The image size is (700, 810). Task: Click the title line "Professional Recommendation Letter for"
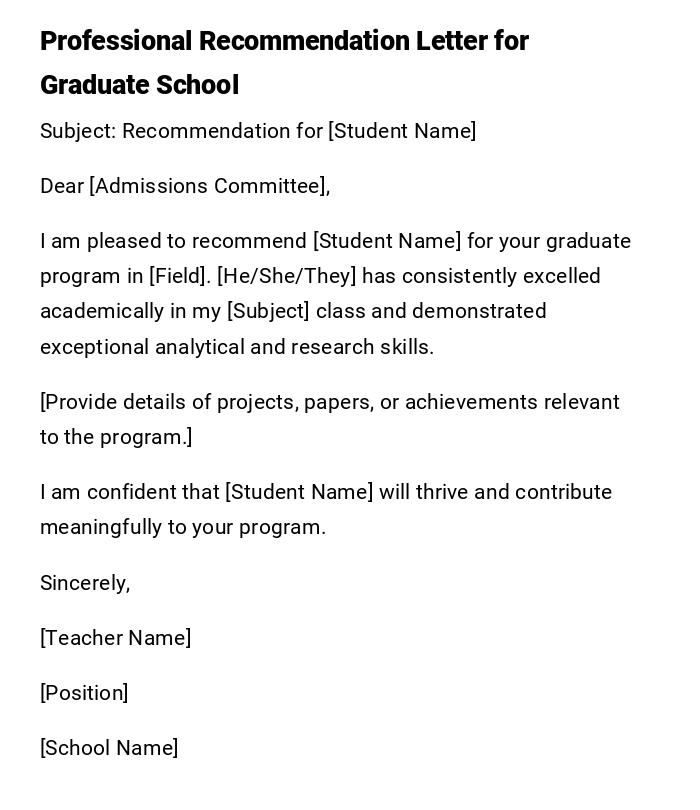pyautogui.click(x=284, y=41)
